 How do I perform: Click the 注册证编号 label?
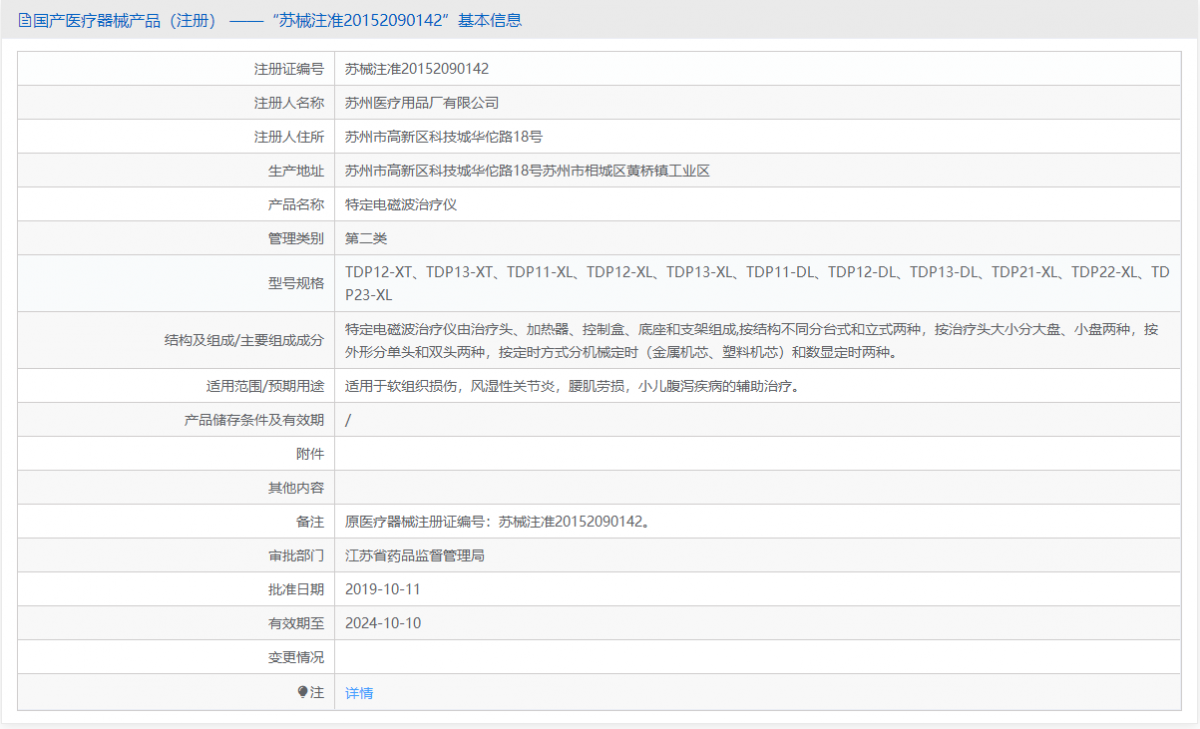tap(289, 69)
